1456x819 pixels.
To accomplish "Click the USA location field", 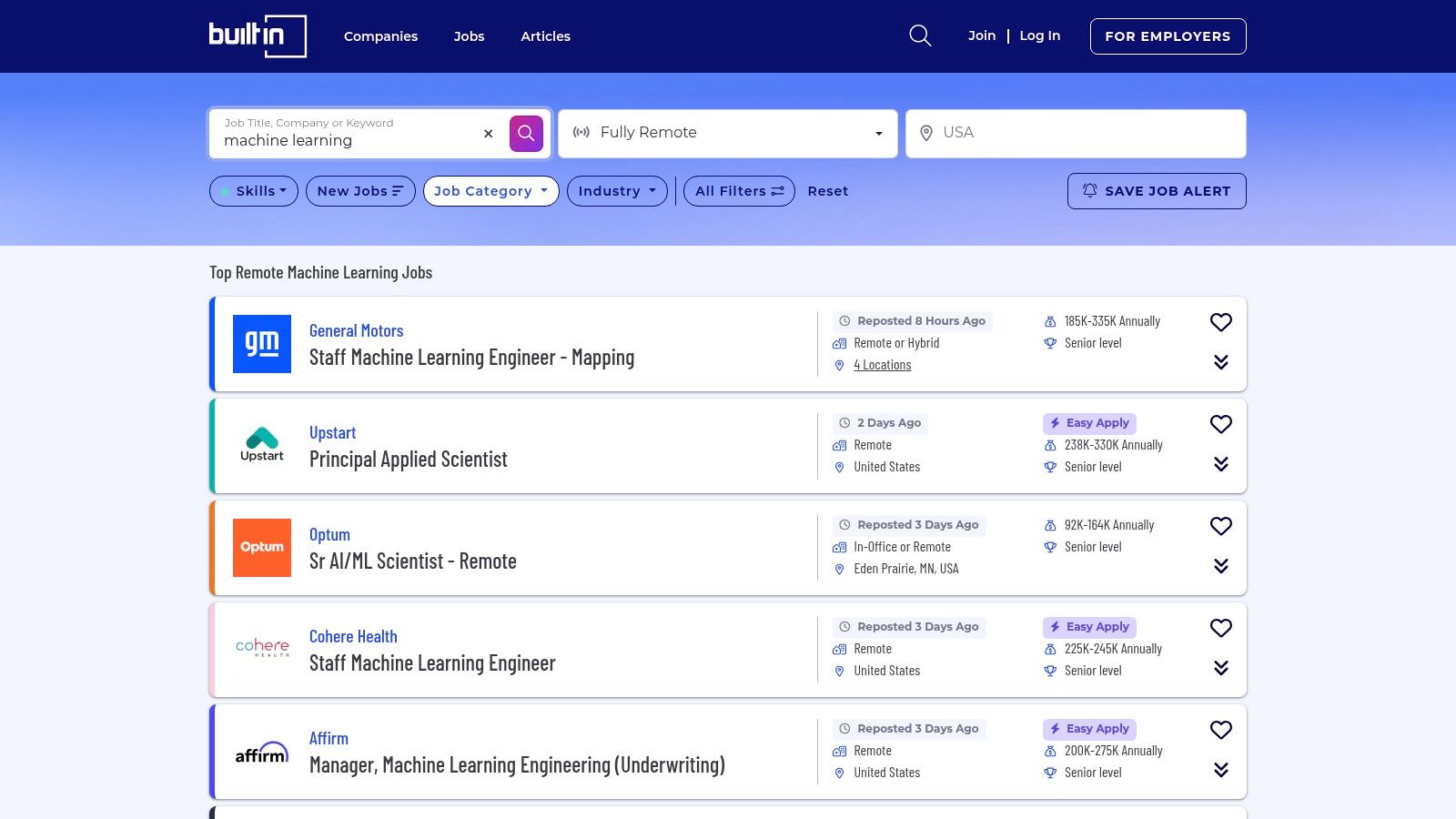I will coord(1076,134).
